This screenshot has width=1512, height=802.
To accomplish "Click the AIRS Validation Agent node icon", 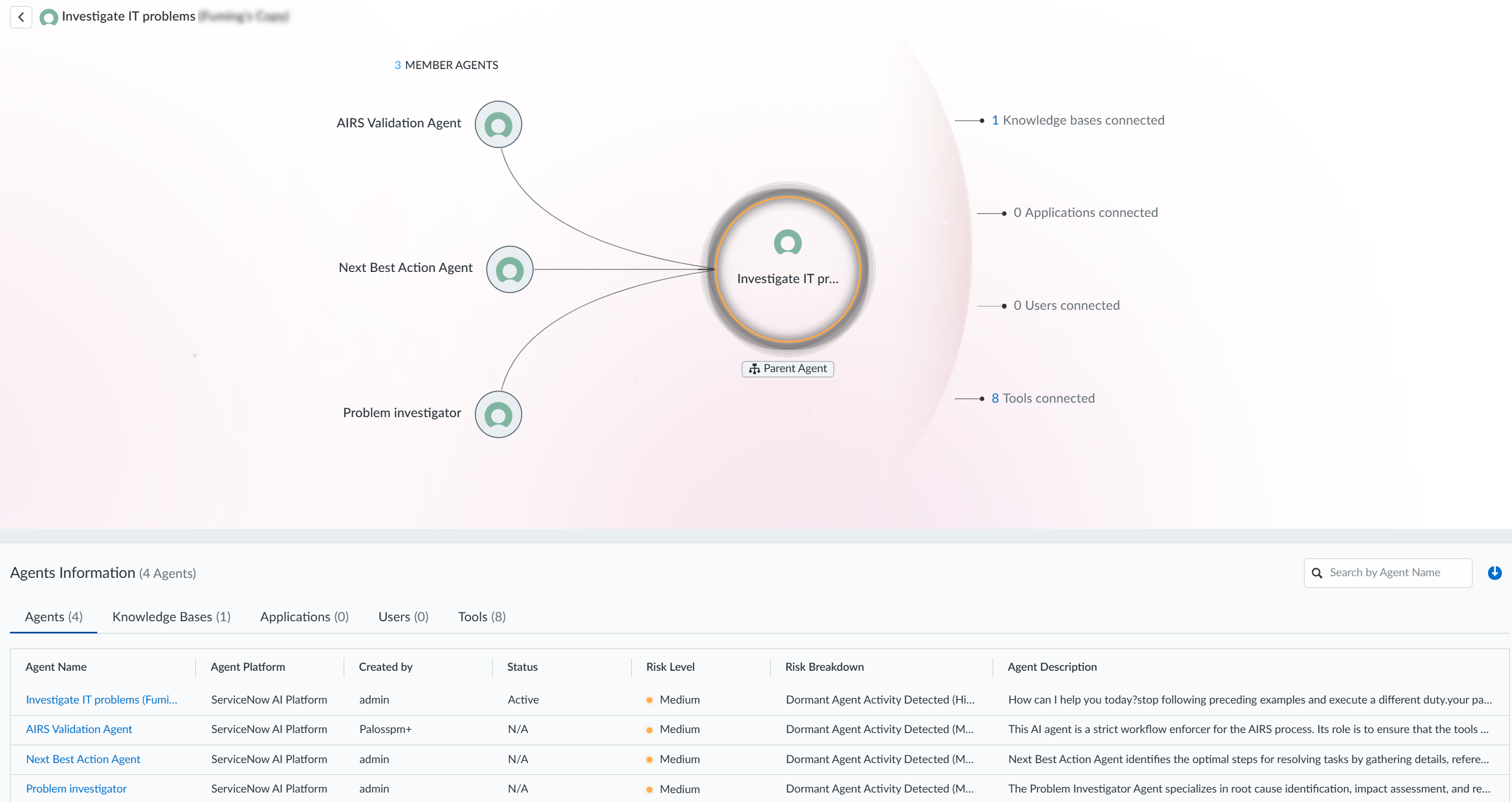I will [x=498, y=124].
